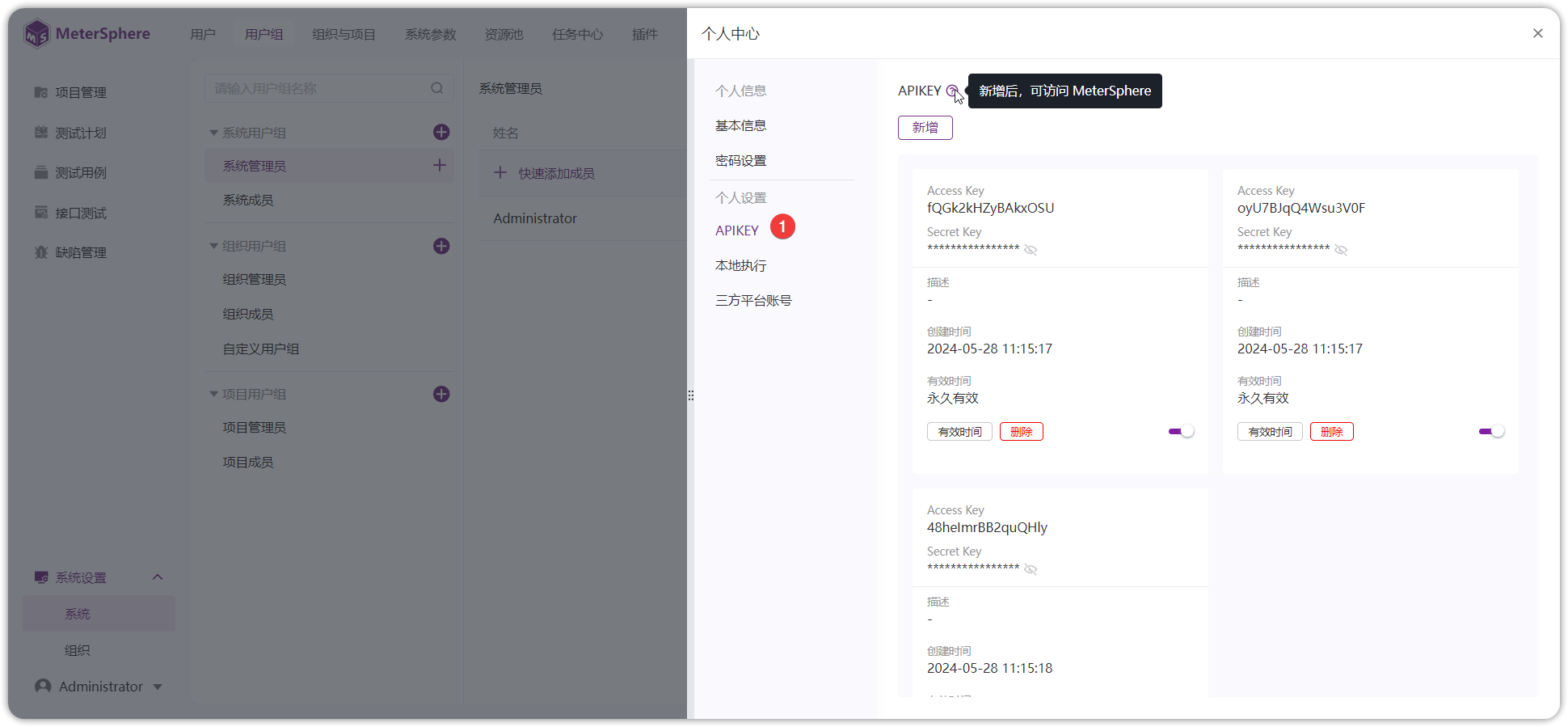This screenshot has width=1568, height=727.
Task: Show secret key for fQGk2kHZyBAkxOSU
Action: click(1031, 249)
